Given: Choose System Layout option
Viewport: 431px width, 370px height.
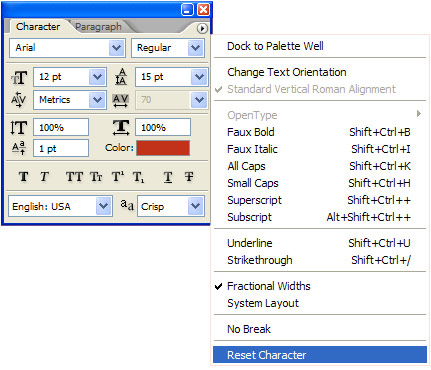Looking at the screenshot, I should 320,303.
